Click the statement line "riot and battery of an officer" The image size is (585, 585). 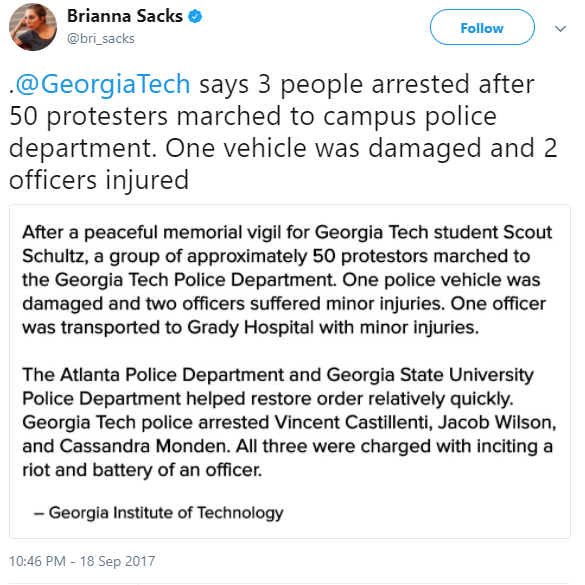(x=142, y=470)
